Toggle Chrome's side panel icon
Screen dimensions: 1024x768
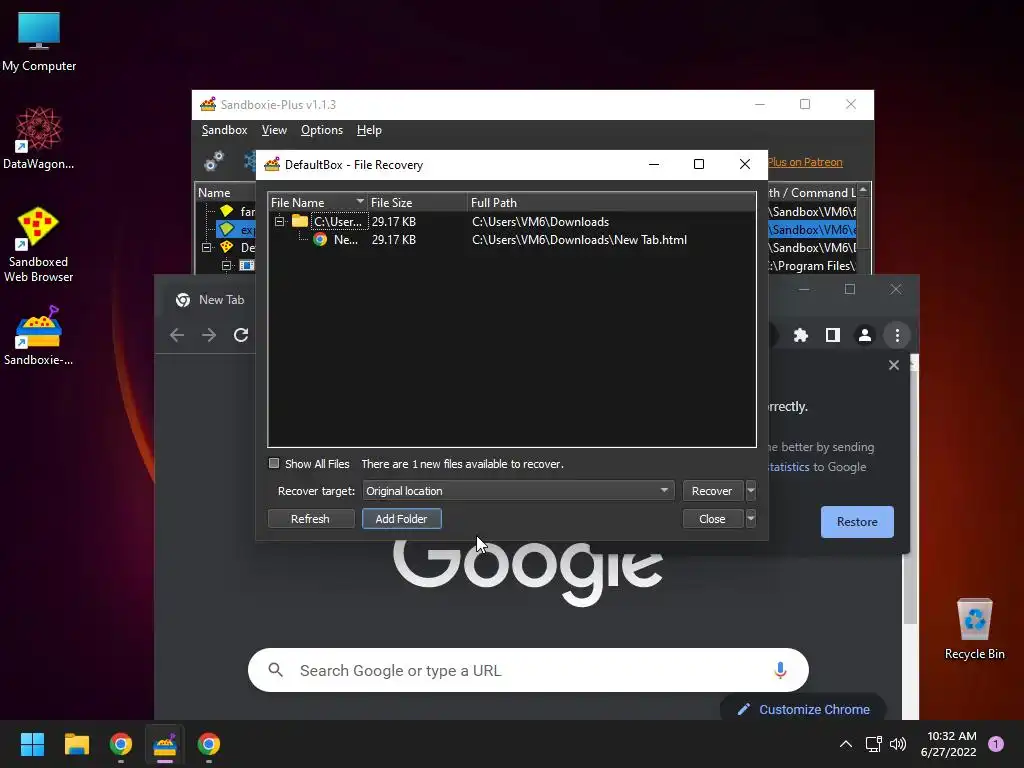click(x=833, y=335)
